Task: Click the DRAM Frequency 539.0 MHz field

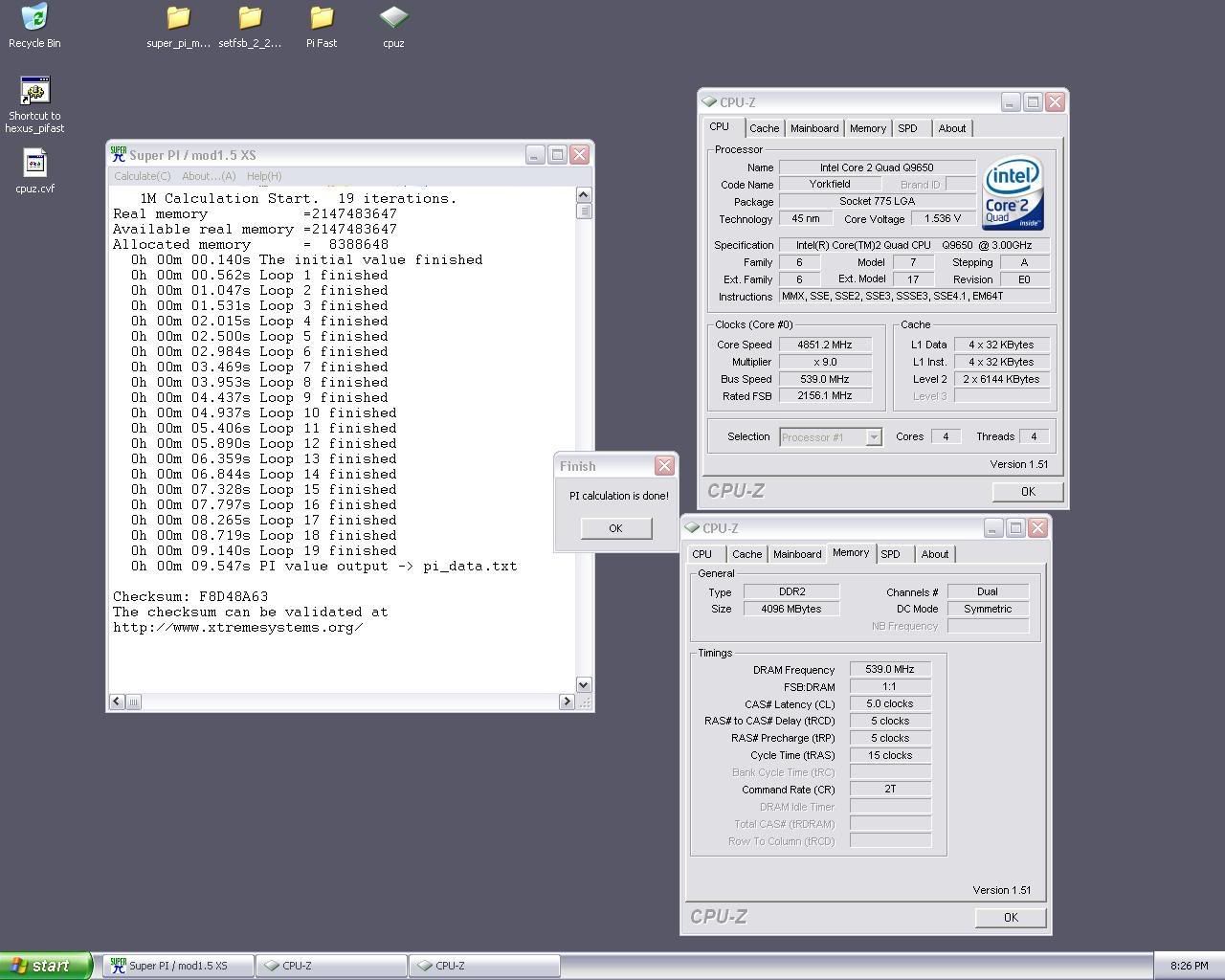Action: [x=890, y=670]
